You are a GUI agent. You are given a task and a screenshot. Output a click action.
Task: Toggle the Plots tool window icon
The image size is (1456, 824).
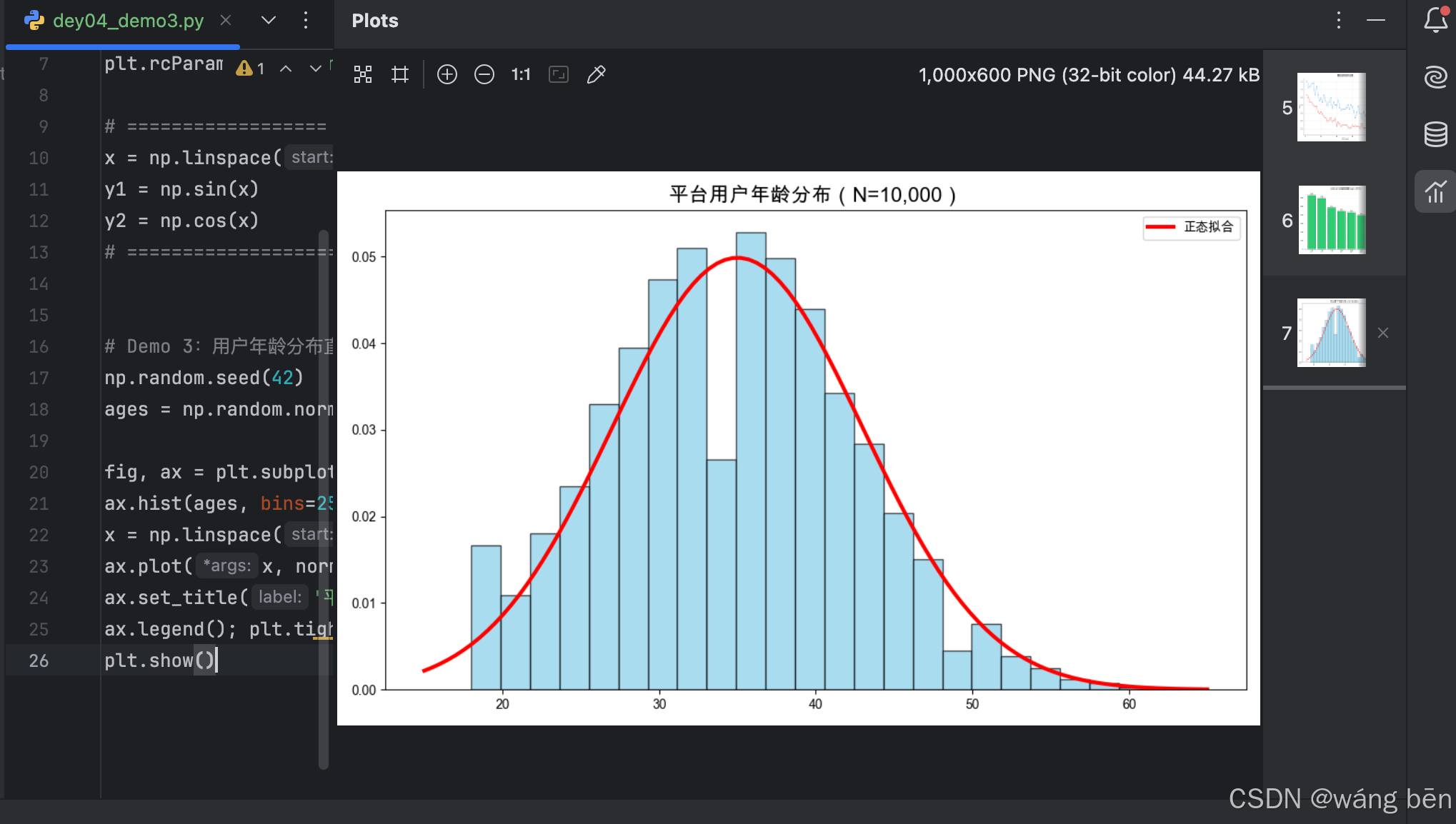(x=1435, y=191)
